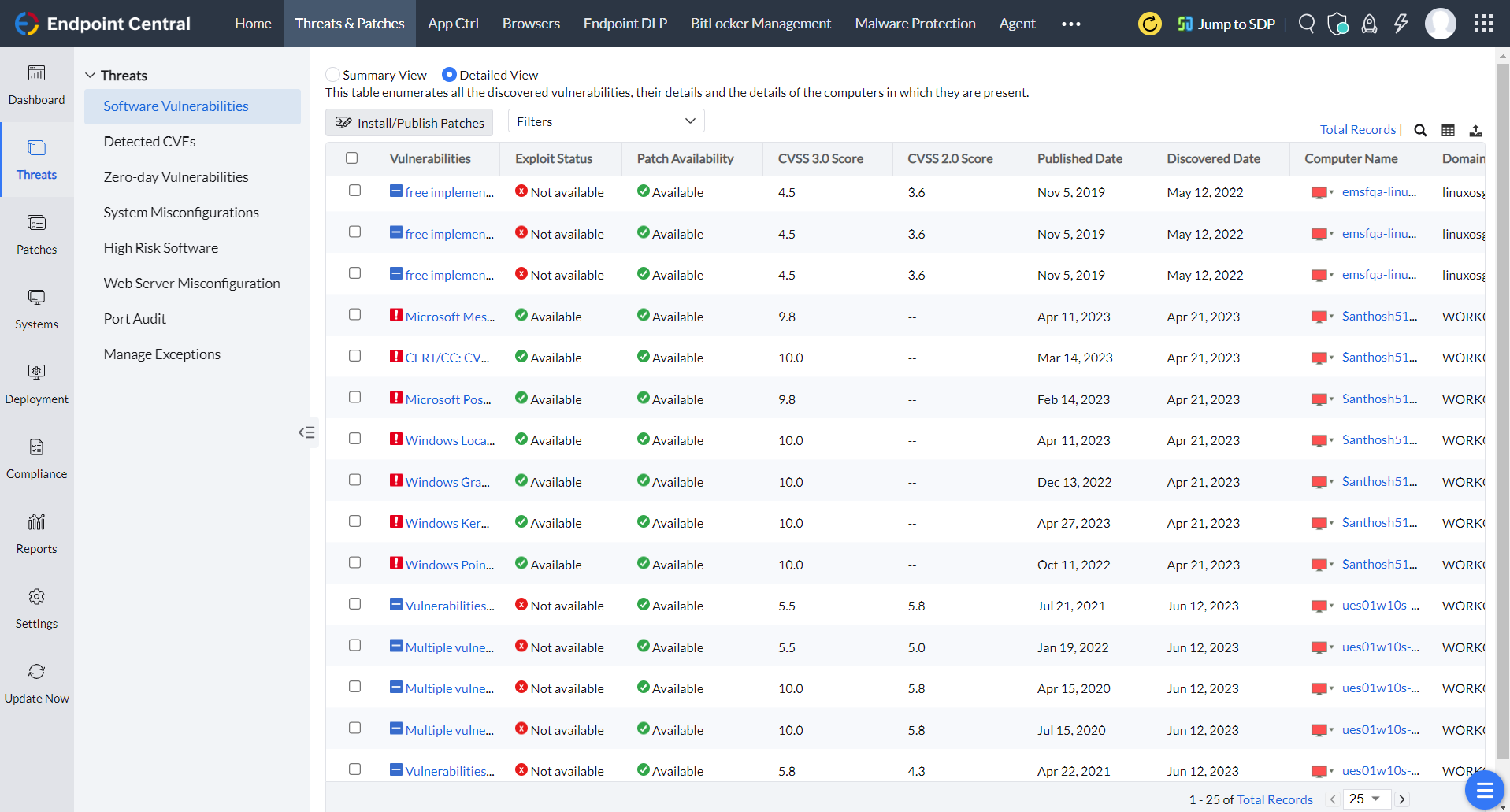Open Reports from the left sidebar
1510x812 pixels.
[36, 533]
